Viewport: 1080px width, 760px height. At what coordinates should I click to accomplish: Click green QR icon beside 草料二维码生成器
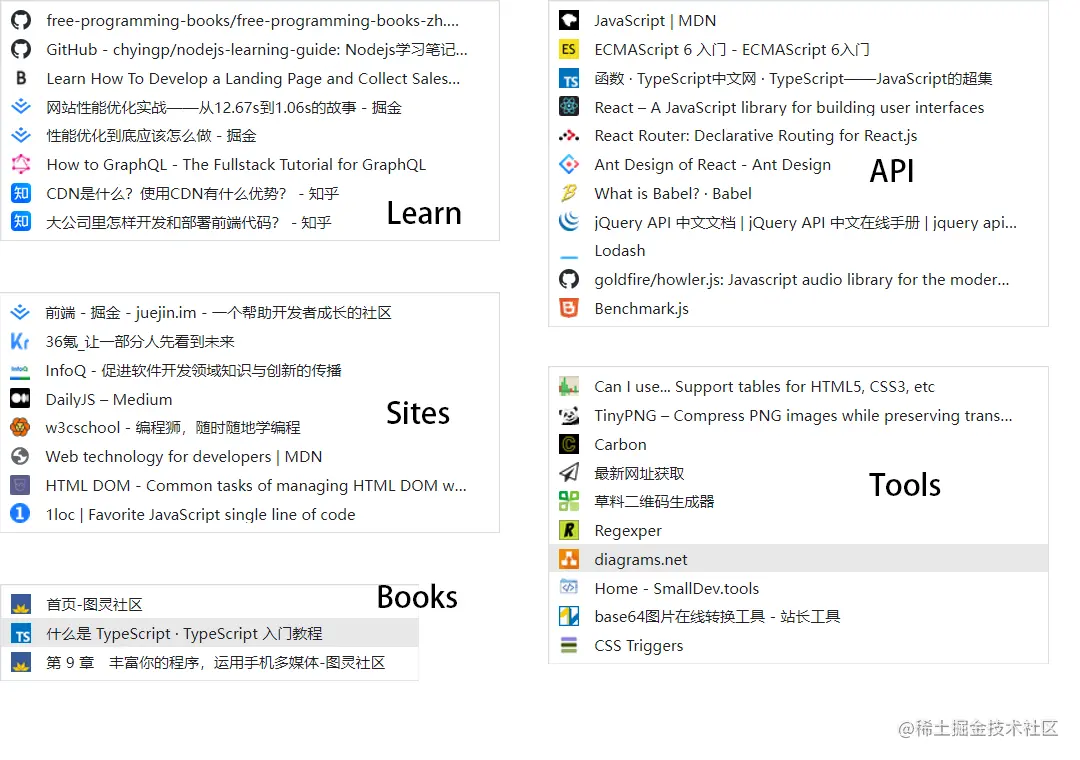click(x=569, y=501)
